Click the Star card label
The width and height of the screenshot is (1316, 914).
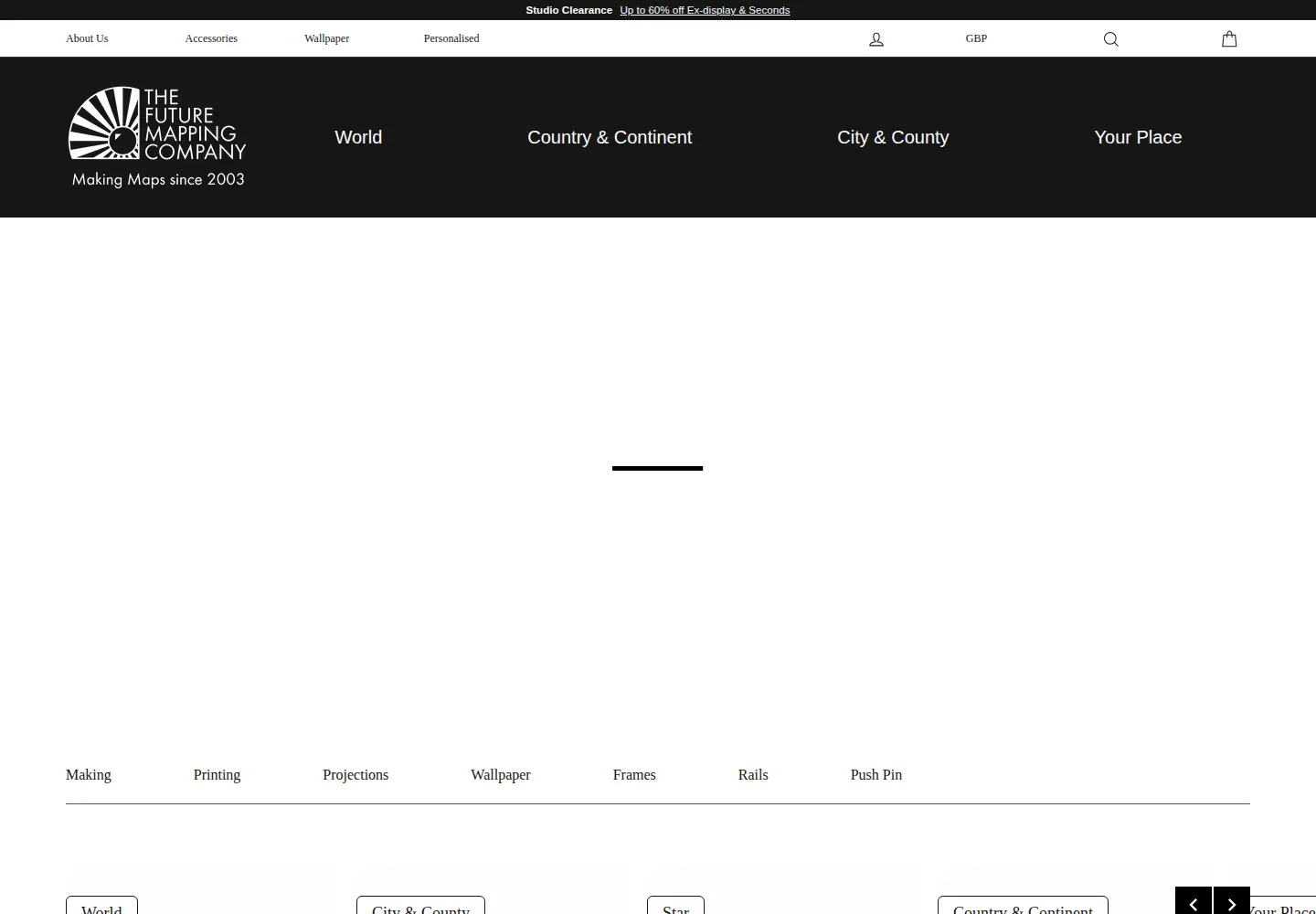click(x=675, y=906)
